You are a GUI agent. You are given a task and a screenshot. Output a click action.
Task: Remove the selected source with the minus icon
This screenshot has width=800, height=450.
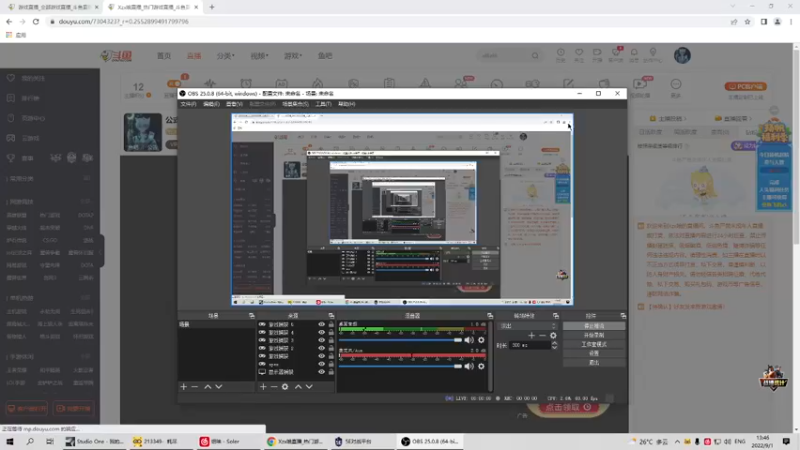click(274, 387)
